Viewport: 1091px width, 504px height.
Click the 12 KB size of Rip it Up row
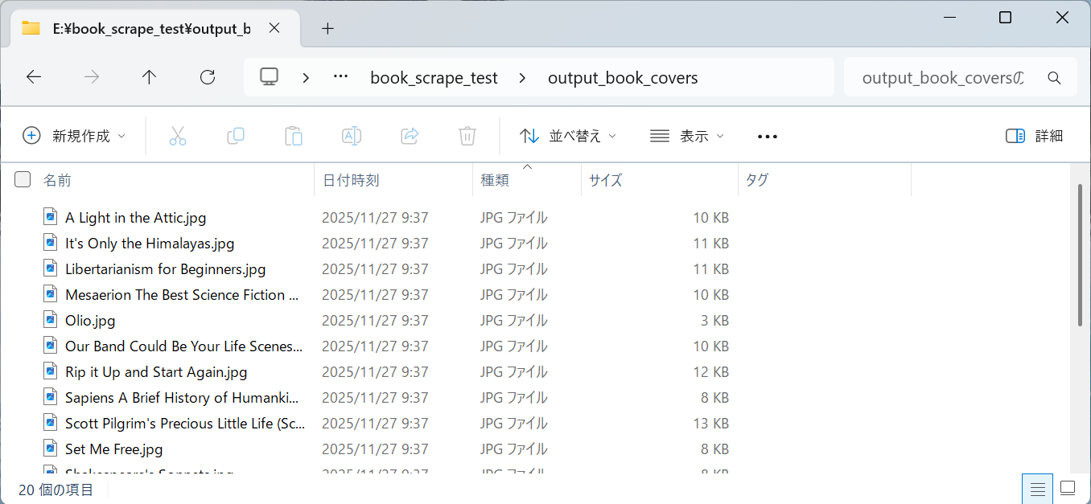tap(711, 372)
